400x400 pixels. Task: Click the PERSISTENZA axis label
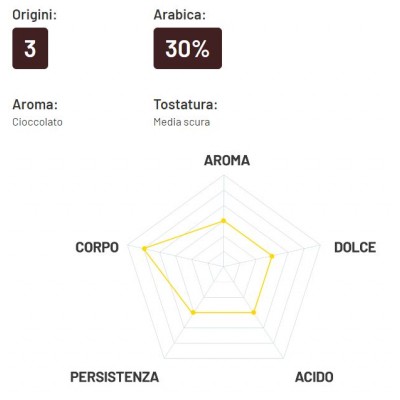pyautogui.click(x=114, y=377)
